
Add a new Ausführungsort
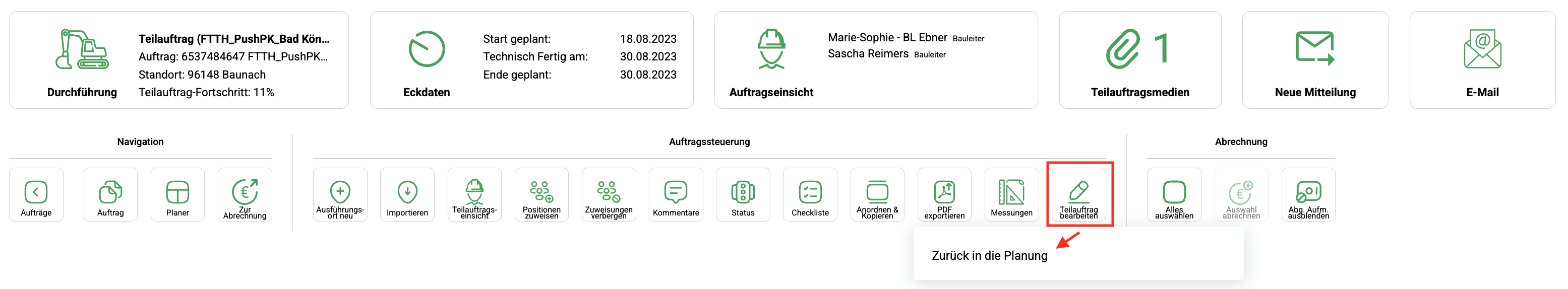pos(340,193)
